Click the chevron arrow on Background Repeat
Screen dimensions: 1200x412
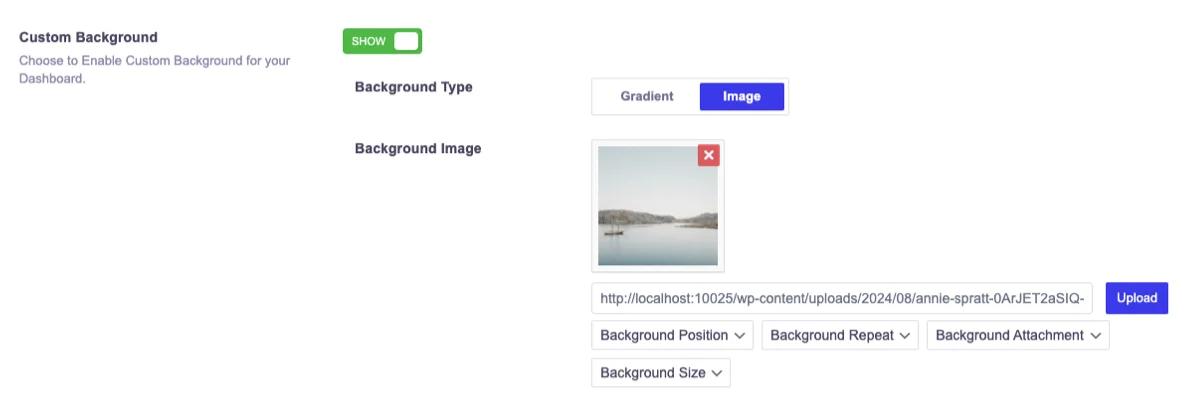904,336
